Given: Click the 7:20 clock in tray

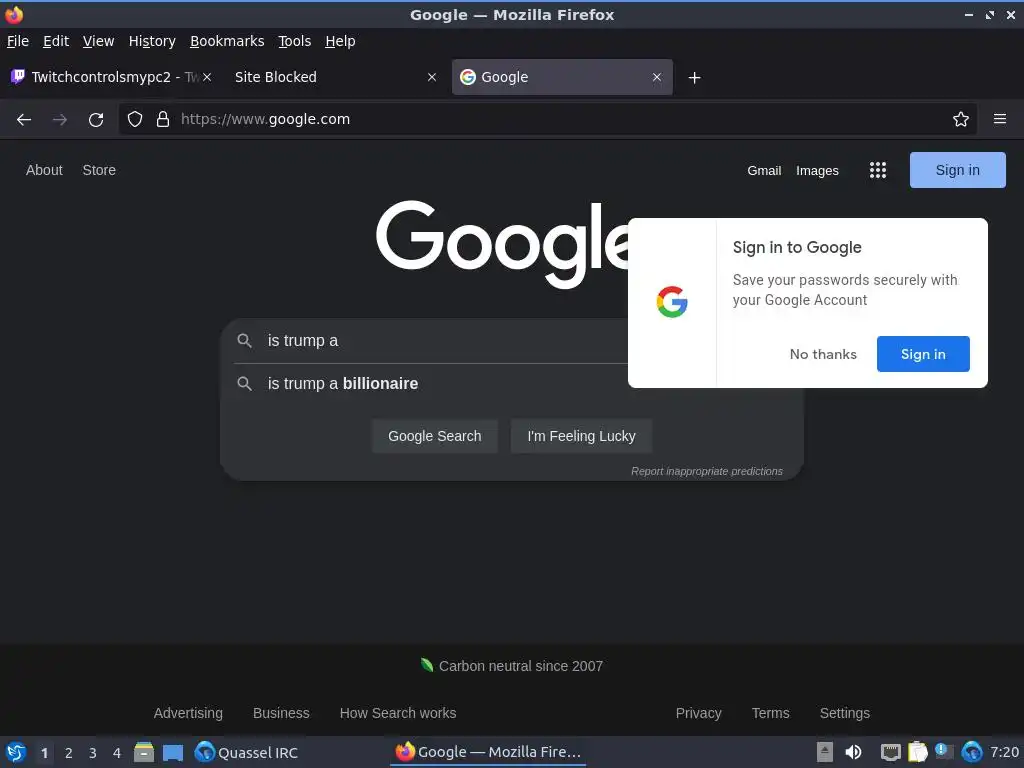Looking at the screenshot, I should pyautogui.click(x=1004, y=752).
